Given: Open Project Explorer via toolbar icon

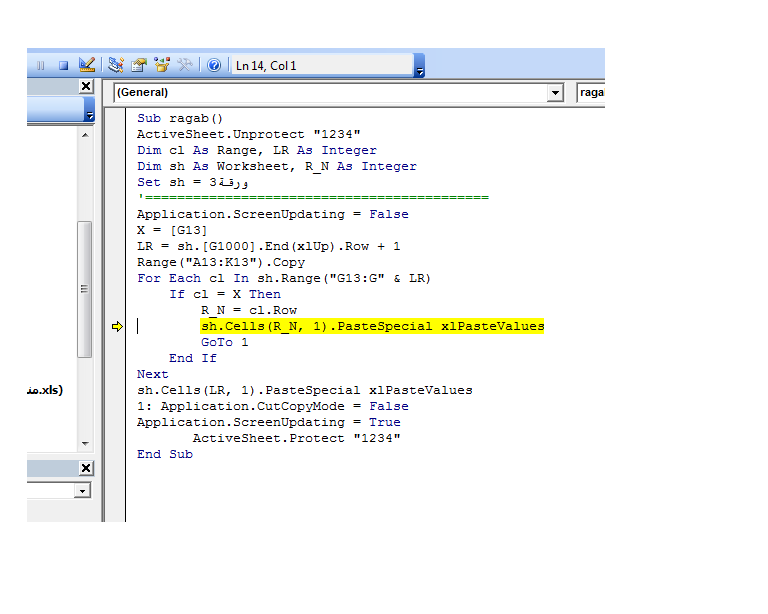Looking at the screenshot, I should click(116, 65).
